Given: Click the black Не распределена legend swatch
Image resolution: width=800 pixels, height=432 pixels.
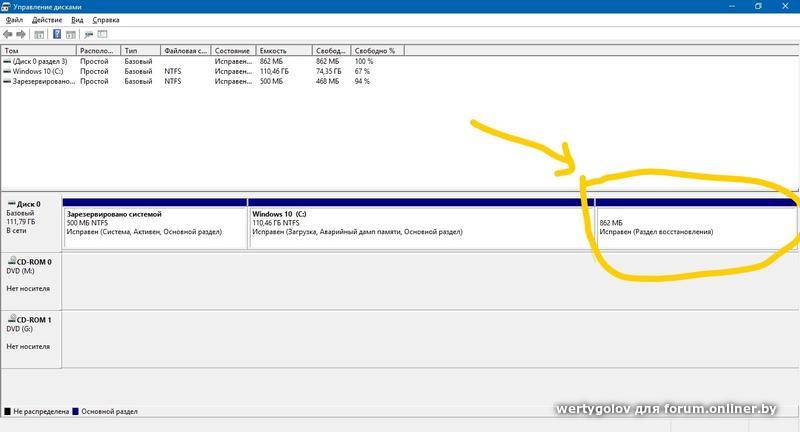Looking at the screenshot, I should click(7, 411).
